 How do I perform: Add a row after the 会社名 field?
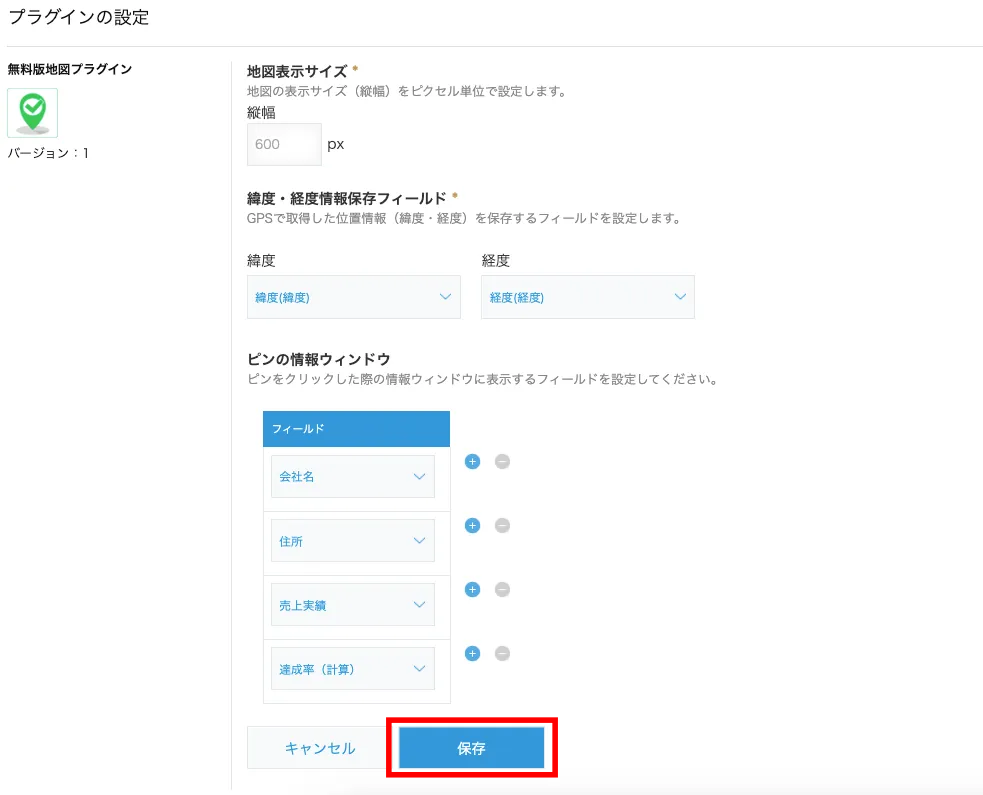point(473,462)
